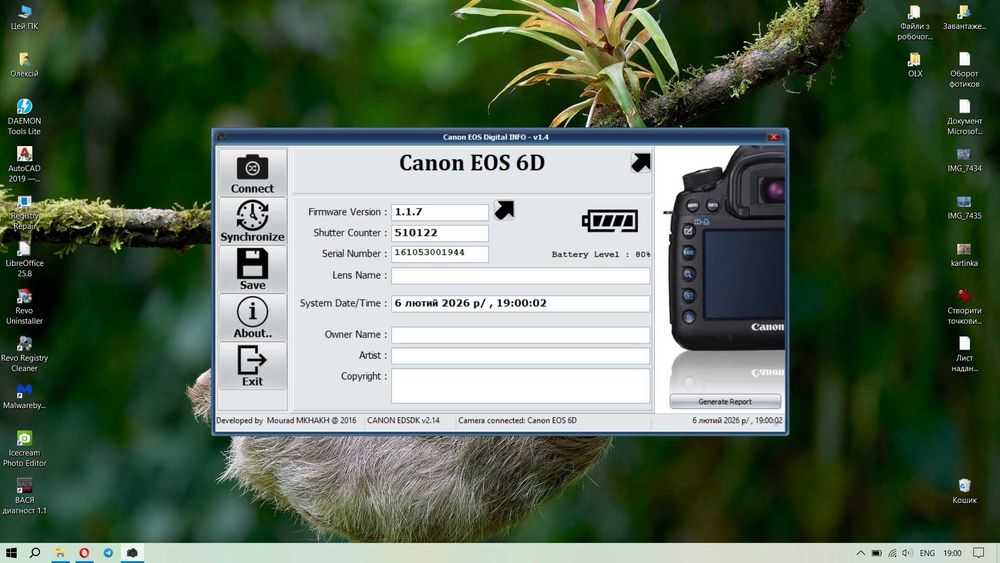
Task: Expand the hidden system tray icons
Action: click(860, 553)
